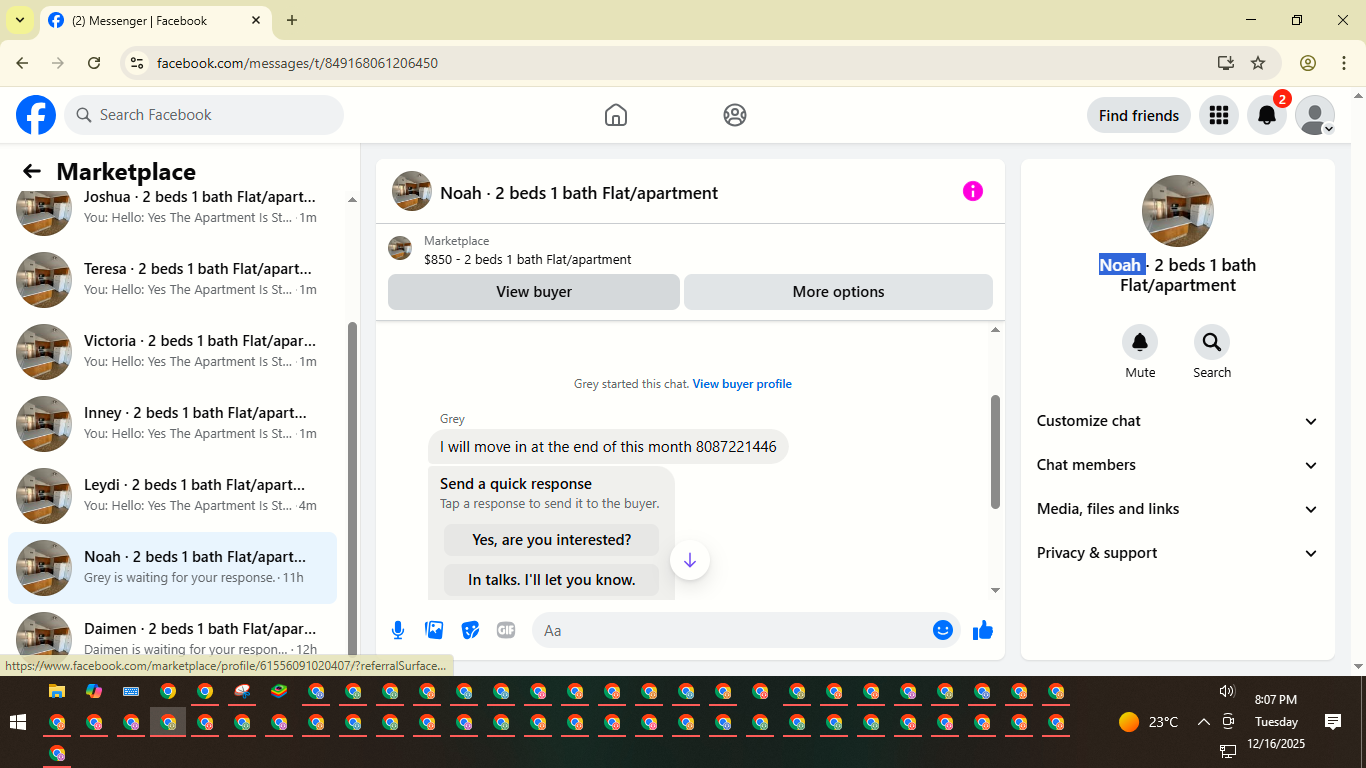This screenshot has height=768, width=1366.
Task: Click the conversation list scrollbar
Action: click(352, 490)
